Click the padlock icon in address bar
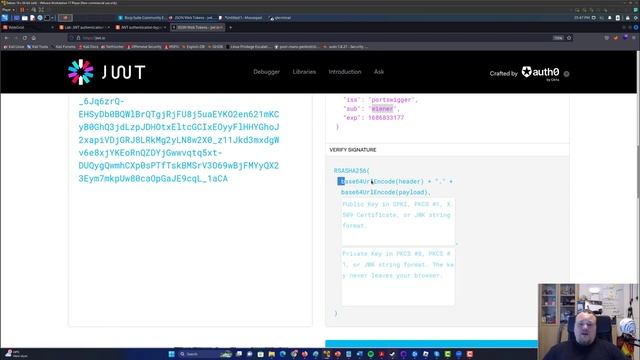This screenshot has width=640, height=360. coord(78,38)
